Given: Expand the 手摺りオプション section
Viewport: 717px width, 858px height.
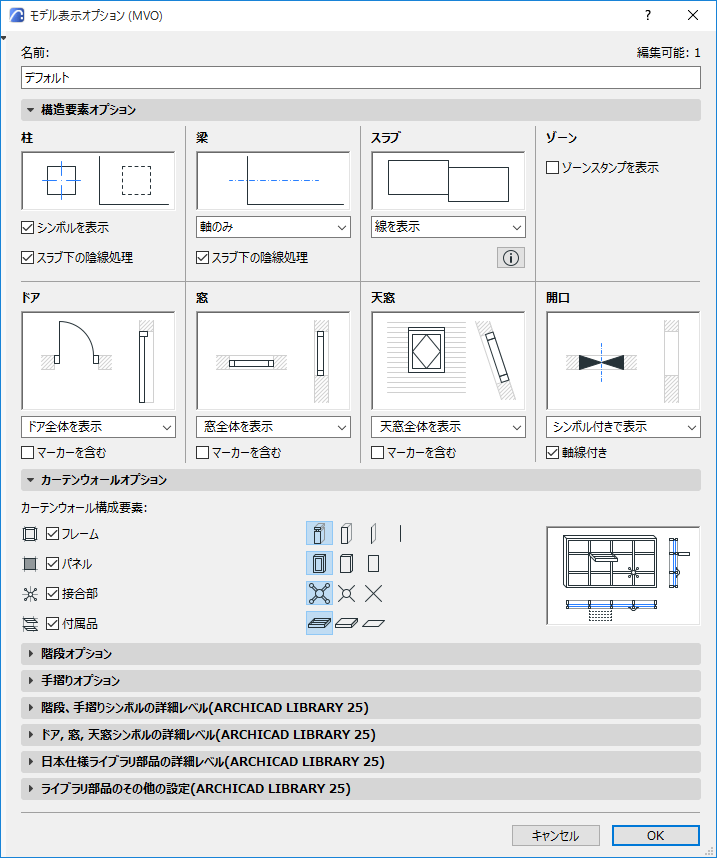Looking at the screenshot, I should tap(361, 681).
